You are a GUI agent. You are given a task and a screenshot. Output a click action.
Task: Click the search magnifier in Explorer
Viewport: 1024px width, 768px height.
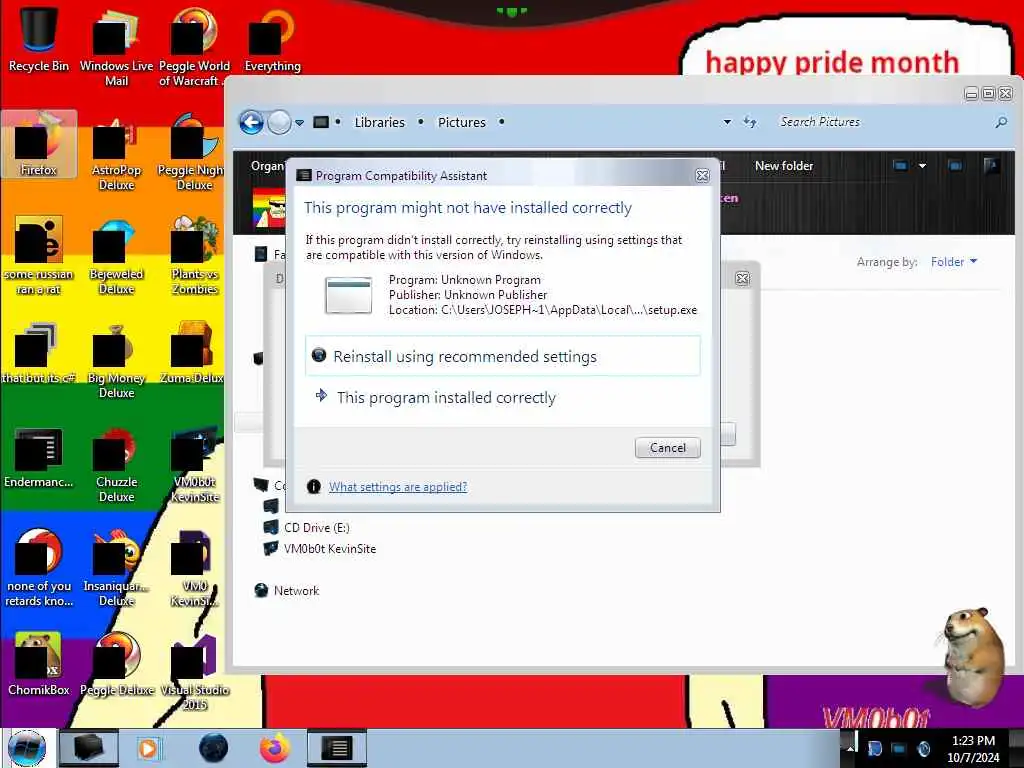pyautogui.click(x=1000, y=122)
